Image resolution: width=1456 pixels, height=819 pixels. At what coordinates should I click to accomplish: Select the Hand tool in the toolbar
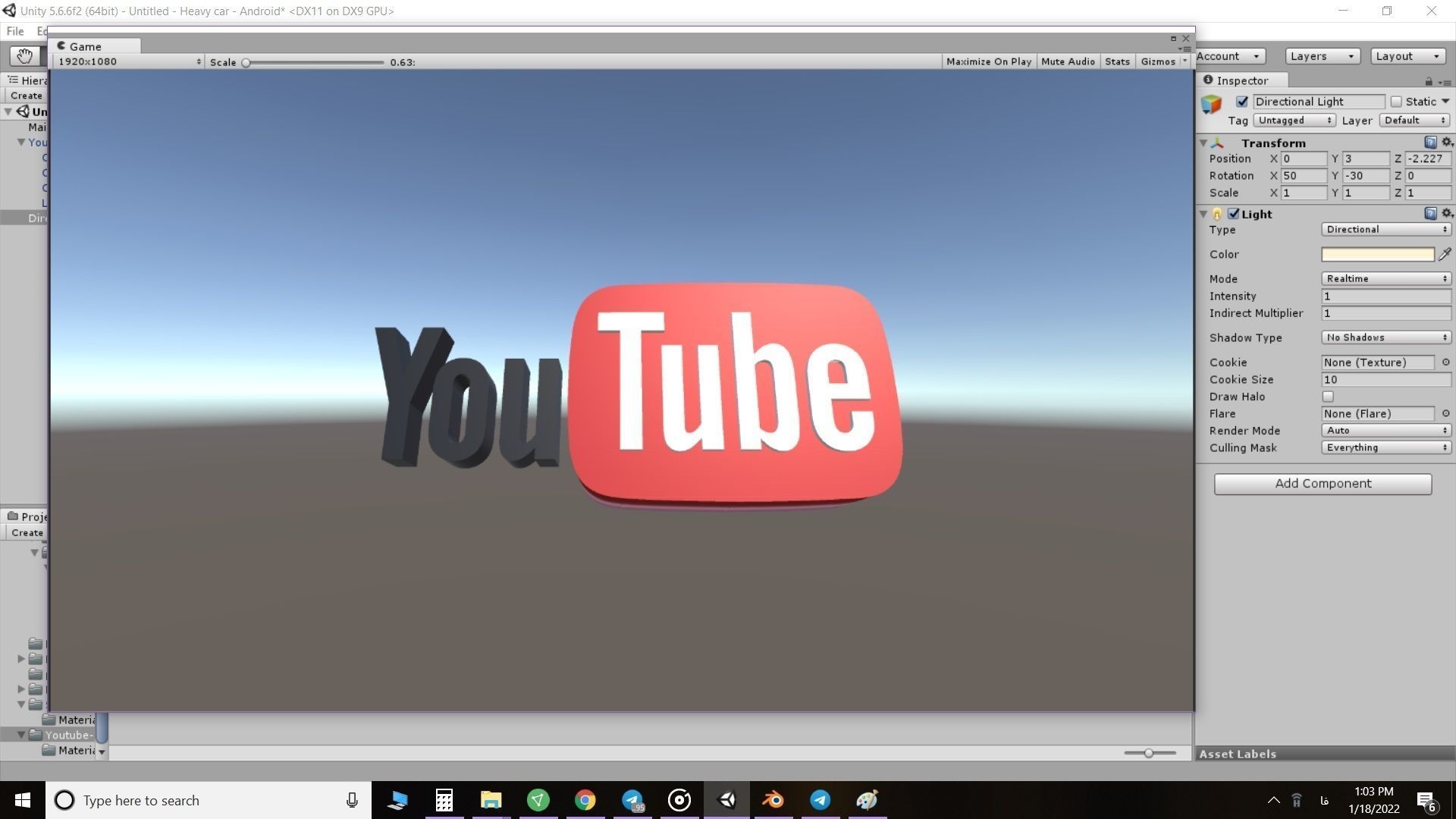point(24,55)
